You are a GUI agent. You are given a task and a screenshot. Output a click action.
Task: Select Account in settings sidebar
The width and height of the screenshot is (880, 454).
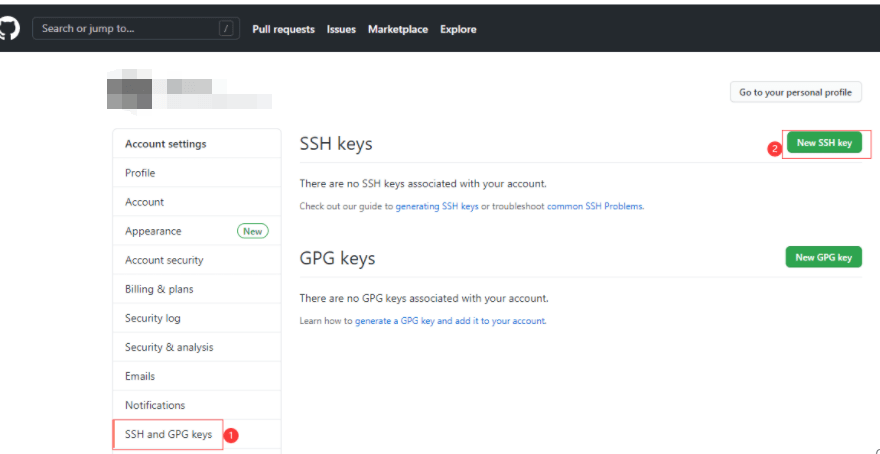(x=196, y=202)
